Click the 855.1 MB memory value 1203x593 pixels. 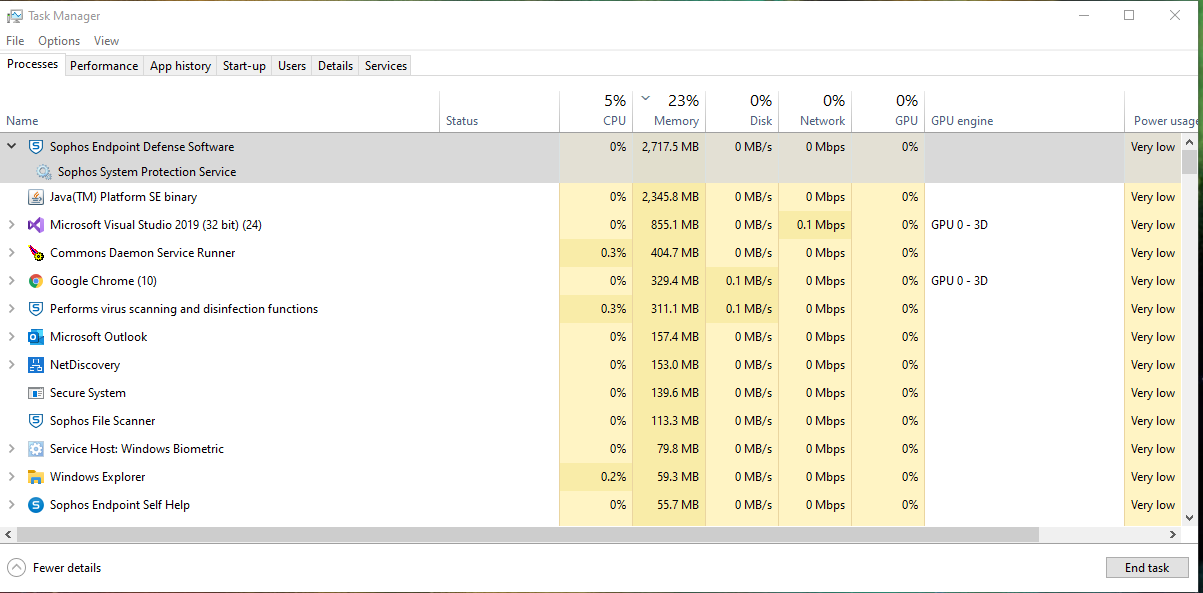(x=675, y=225)
